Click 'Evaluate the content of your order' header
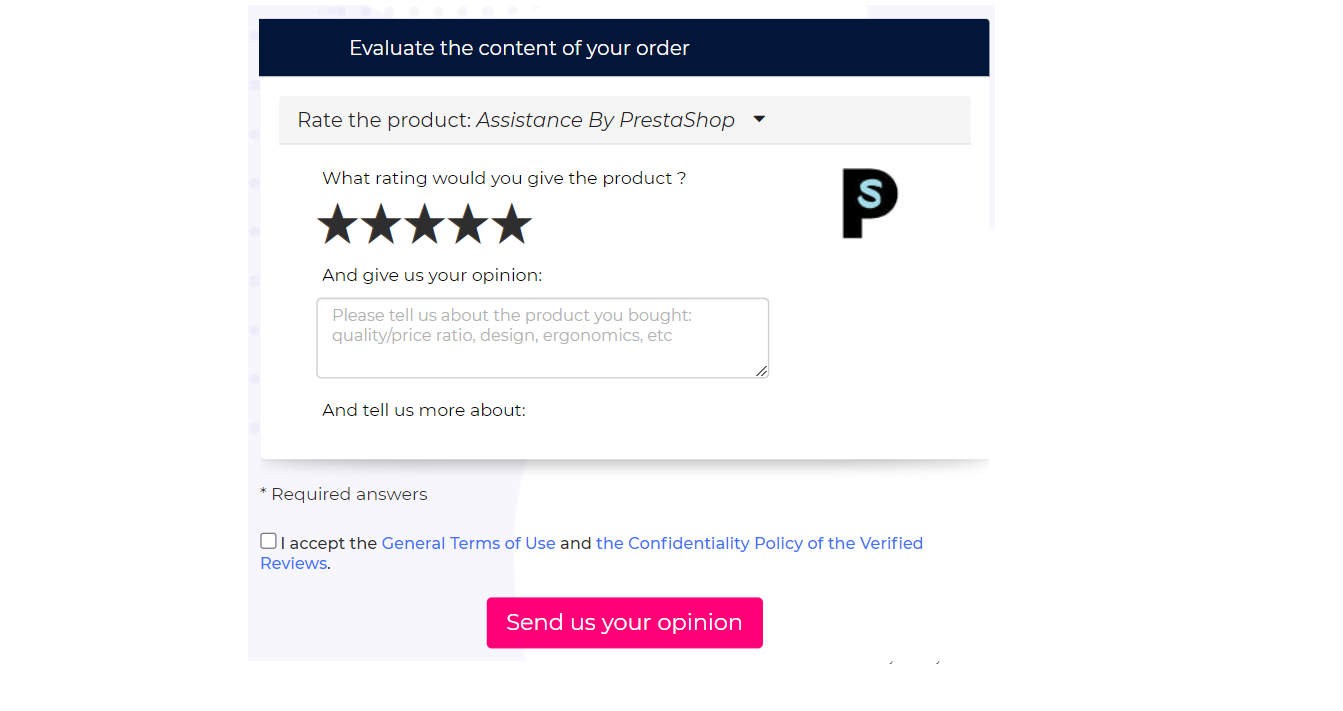 pyautogui.click(x=519, y=48)
